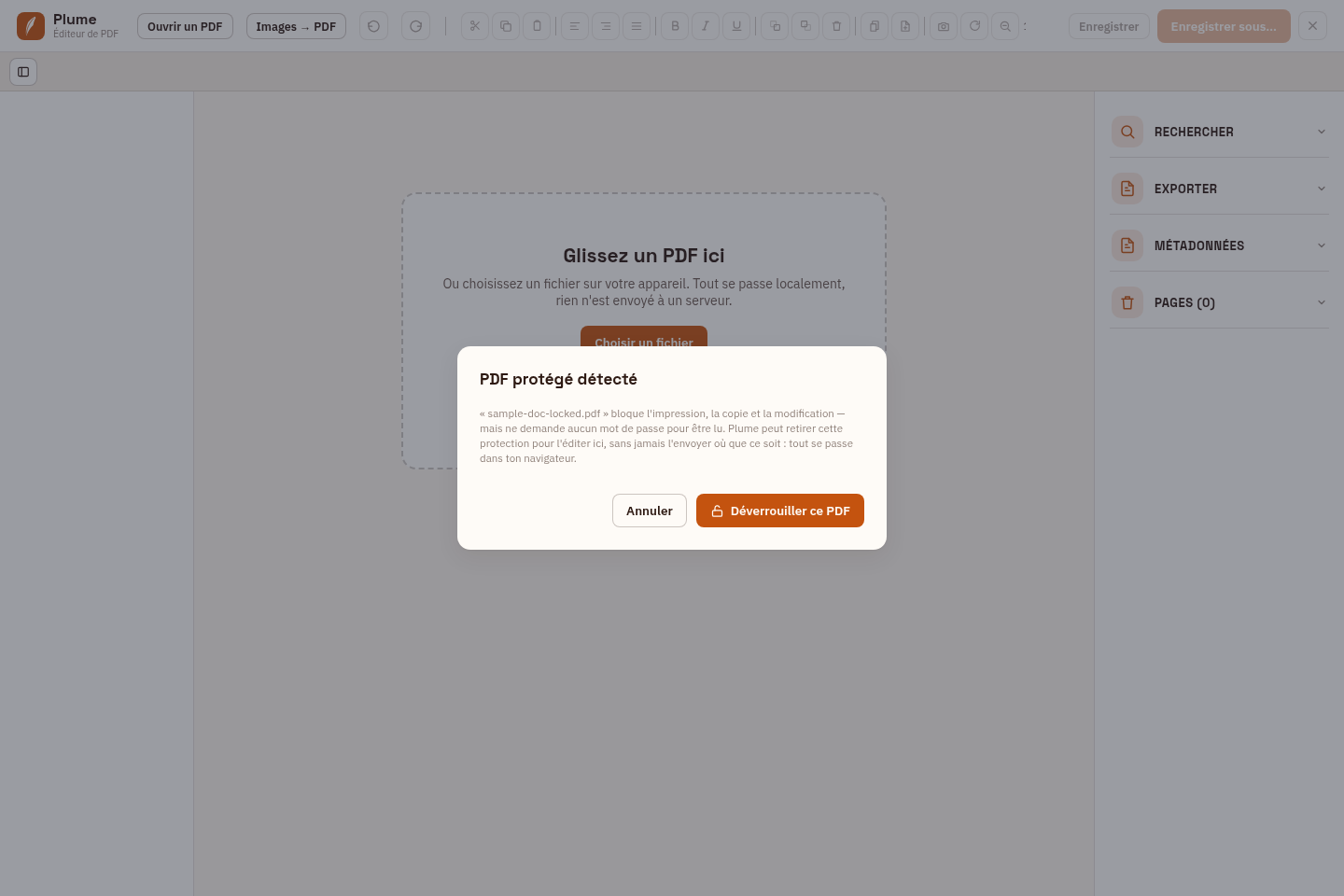Open Images → PDF converter
The image size is (1344, 896).
(296, 26)
